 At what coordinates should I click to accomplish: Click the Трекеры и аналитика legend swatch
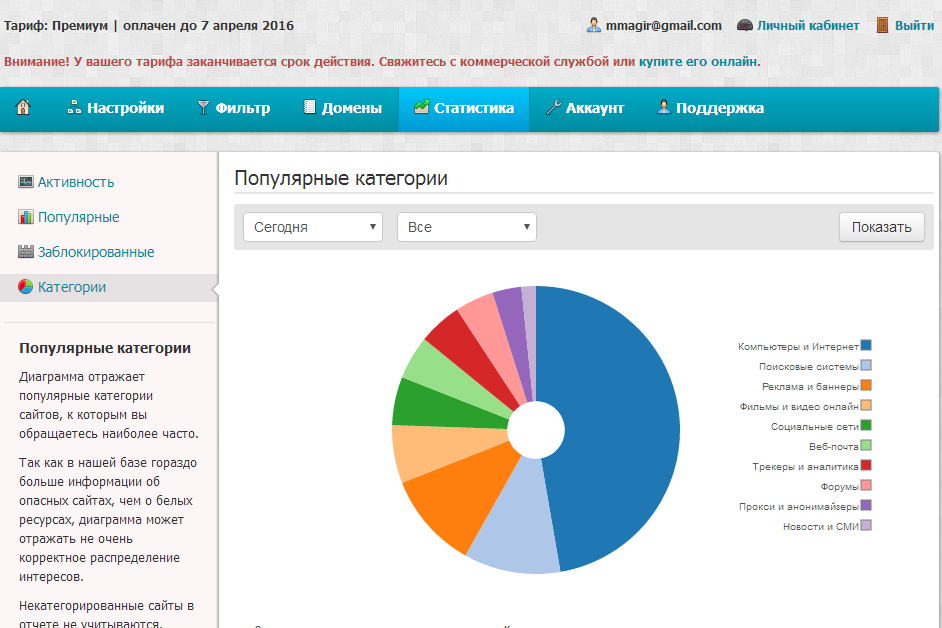point(866,465)
